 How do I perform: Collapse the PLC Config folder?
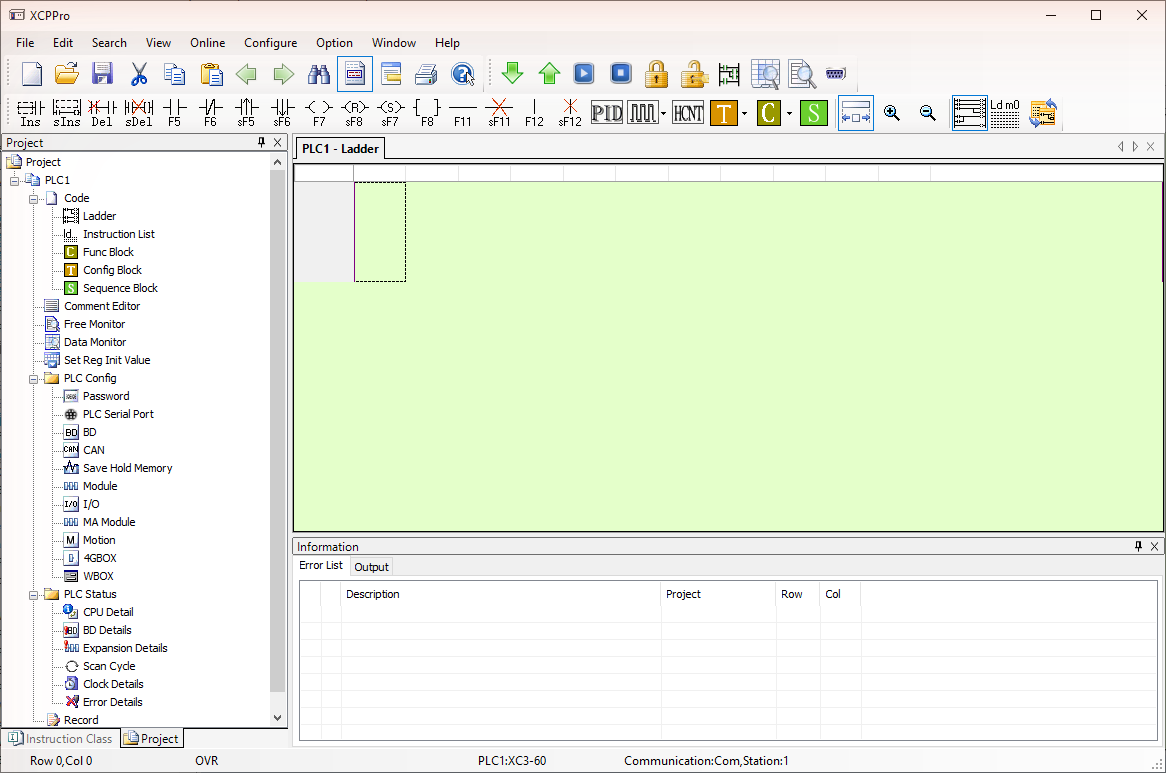(33, 379)
